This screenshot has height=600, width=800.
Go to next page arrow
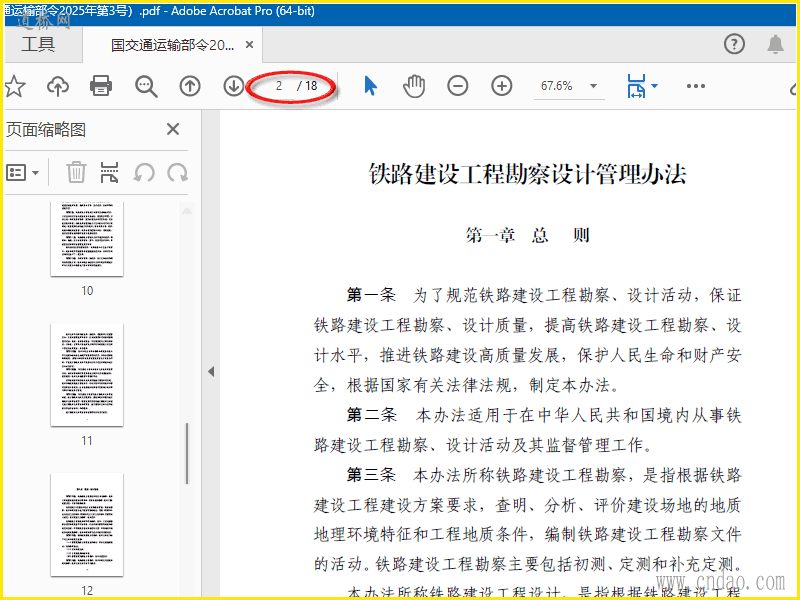(x=234, y=86)
